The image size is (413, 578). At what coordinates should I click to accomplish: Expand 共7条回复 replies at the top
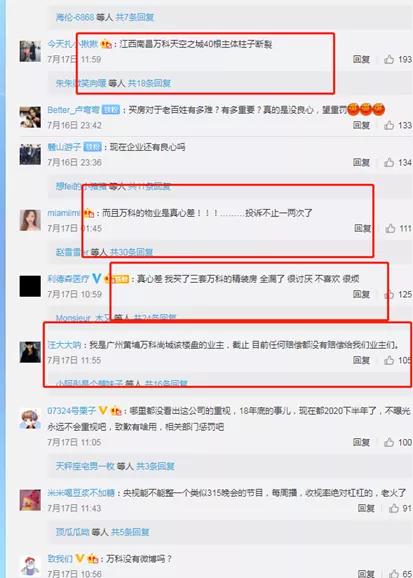pos(135,17)
